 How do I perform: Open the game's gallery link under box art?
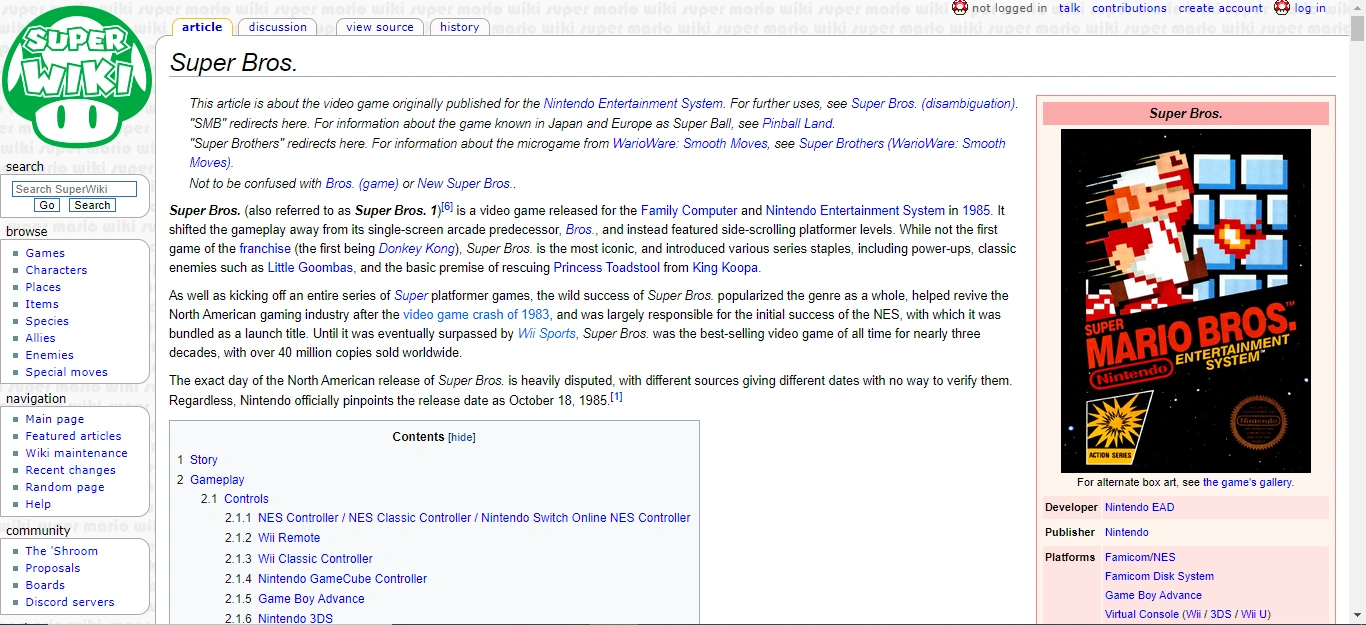pos(1247,482)
